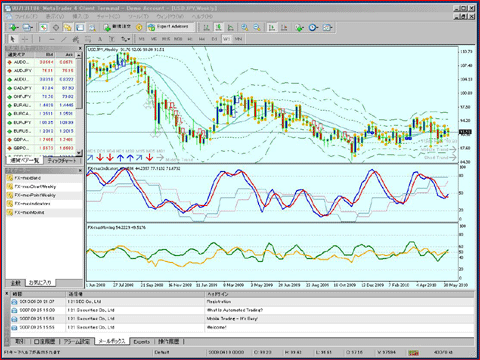Select the text label tool

[x=112, y=39]
